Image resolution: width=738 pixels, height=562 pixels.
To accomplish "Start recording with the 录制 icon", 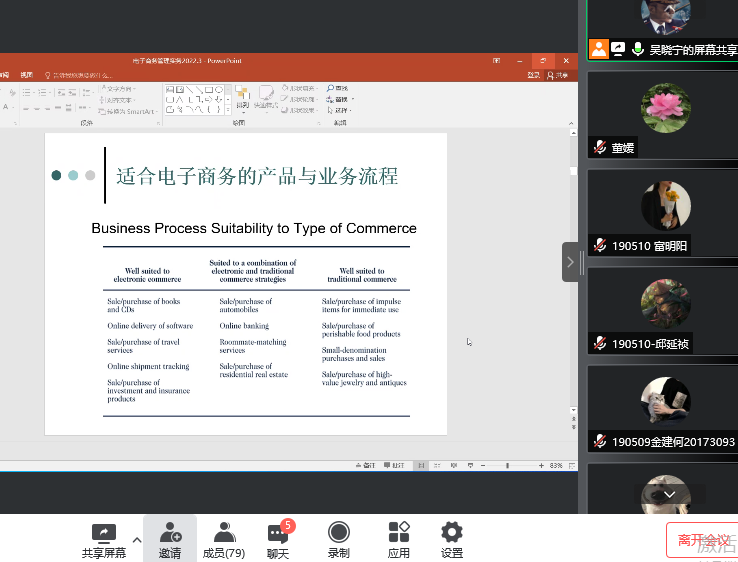I will tap(339, 533).
